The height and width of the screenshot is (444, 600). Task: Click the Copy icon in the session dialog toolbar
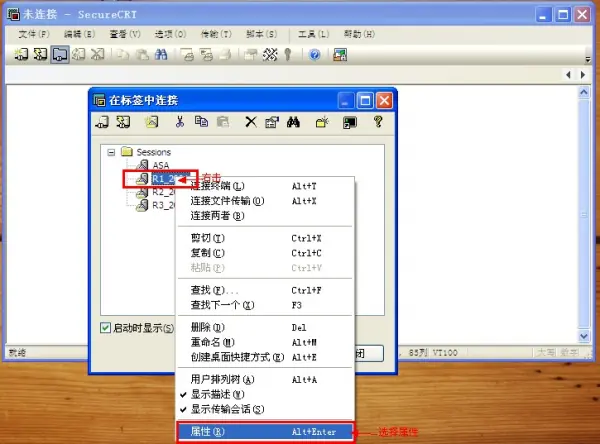201,122
